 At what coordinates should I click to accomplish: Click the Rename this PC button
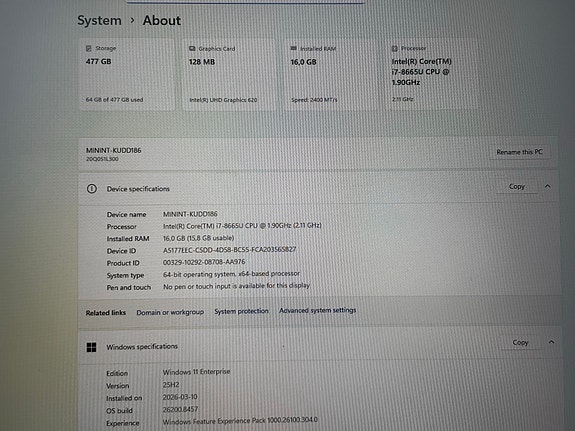tap(519, 152)
